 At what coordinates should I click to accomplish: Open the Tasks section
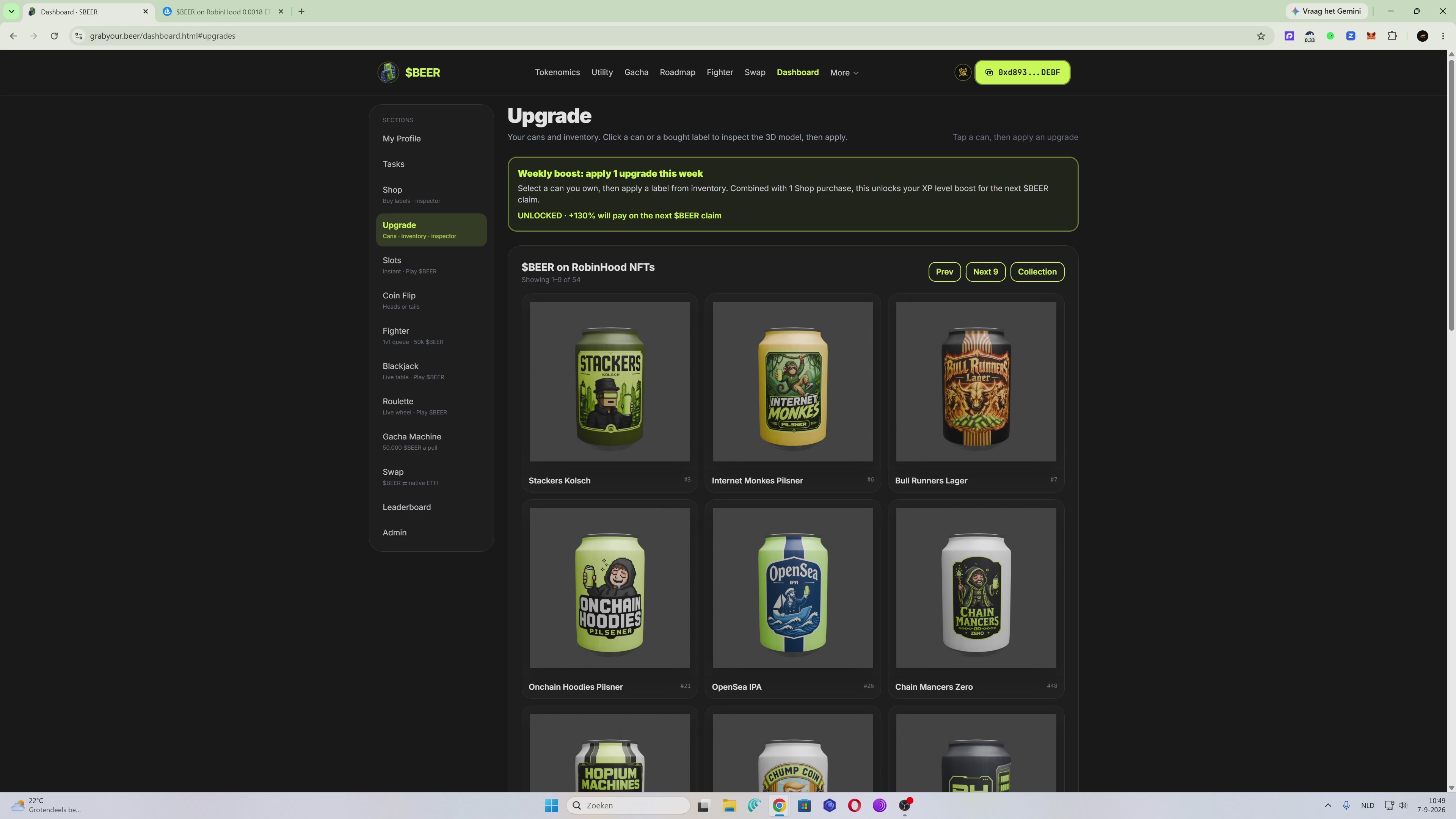(431, 164)
